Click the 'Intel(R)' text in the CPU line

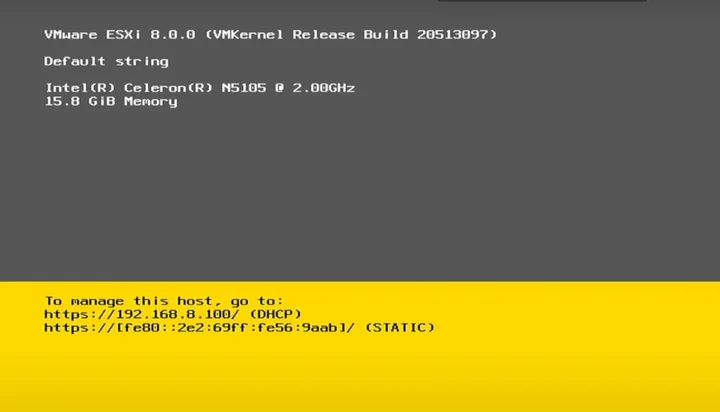pos(79,88)
